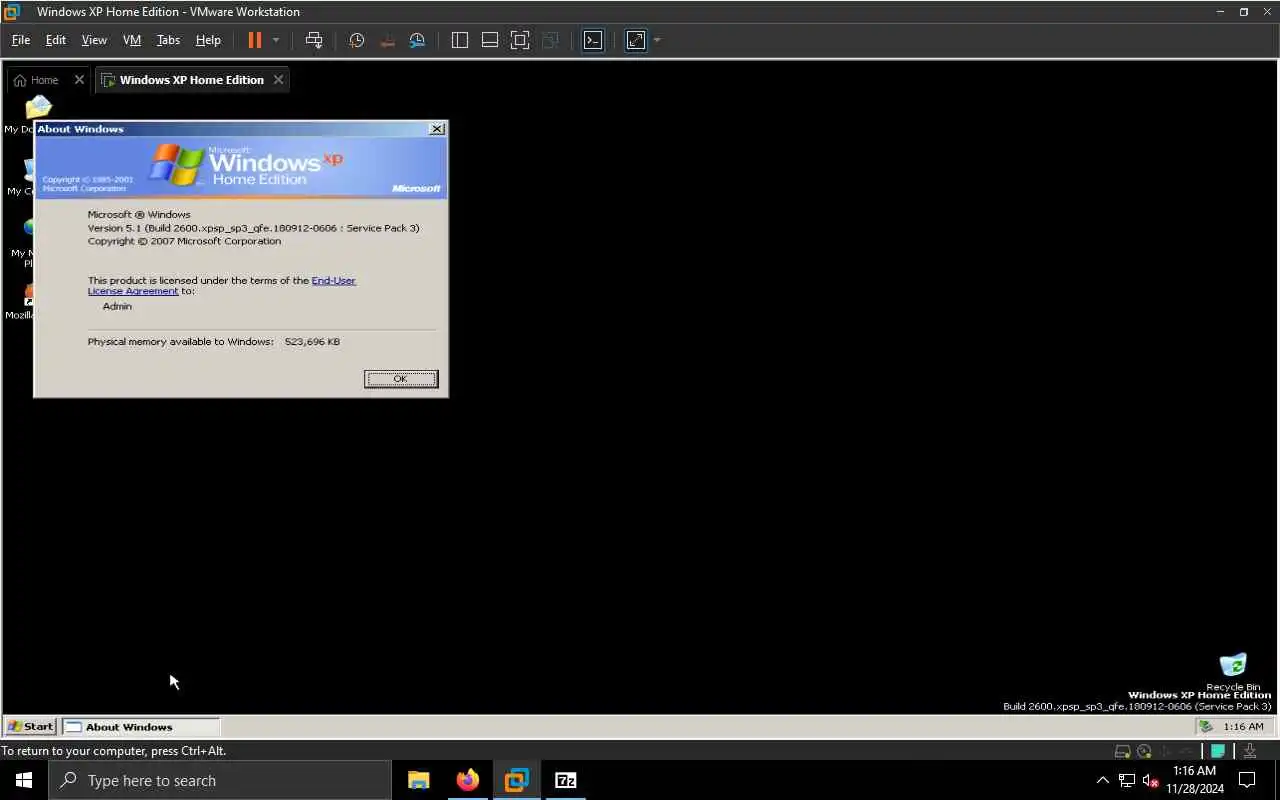Click the muted volume tray icon
The width and height of the screenshot is (1280, 800).
click(x=1151, y=780)
